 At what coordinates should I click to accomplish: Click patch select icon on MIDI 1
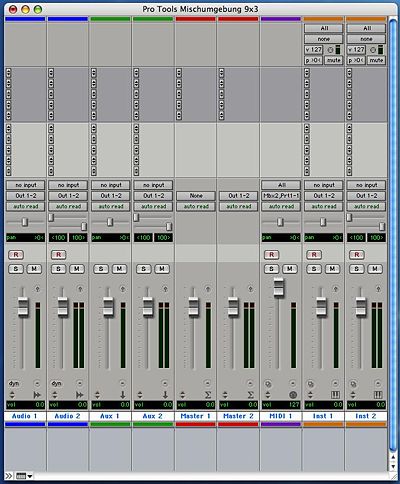click(268, 384)
